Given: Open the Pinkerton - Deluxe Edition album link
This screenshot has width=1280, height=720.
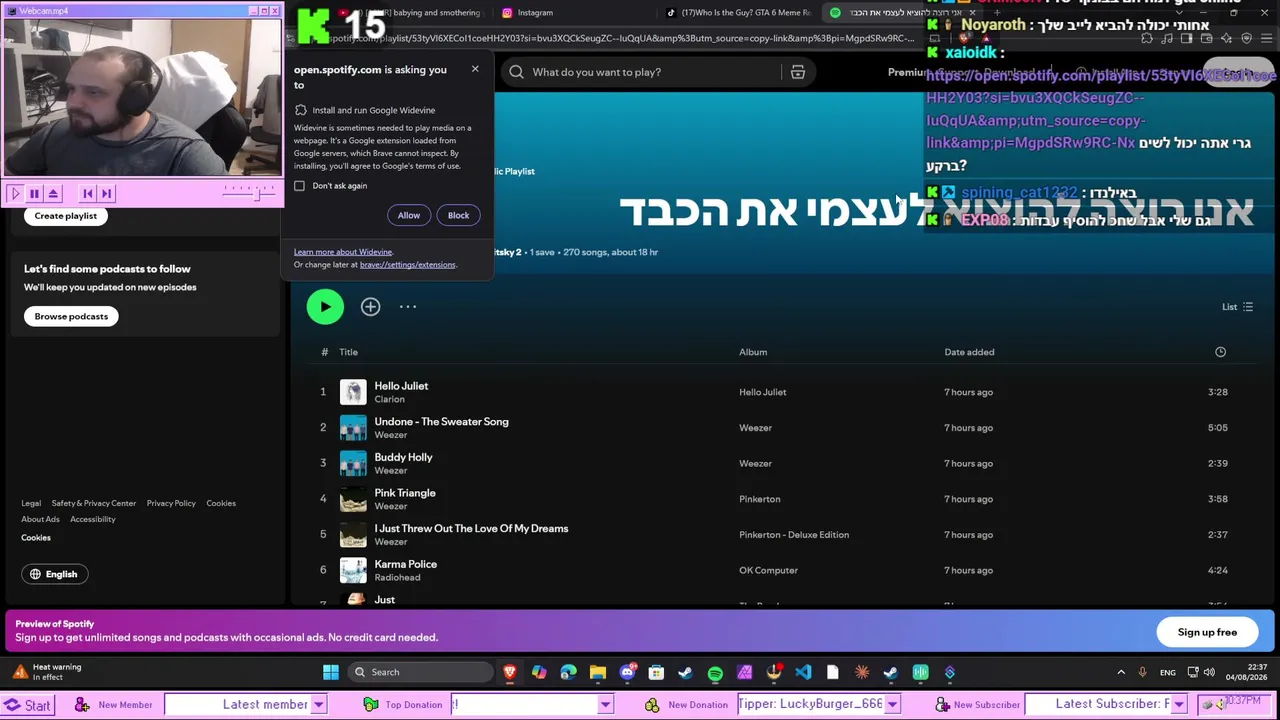Looking at the screenshot, I should 794,535.
